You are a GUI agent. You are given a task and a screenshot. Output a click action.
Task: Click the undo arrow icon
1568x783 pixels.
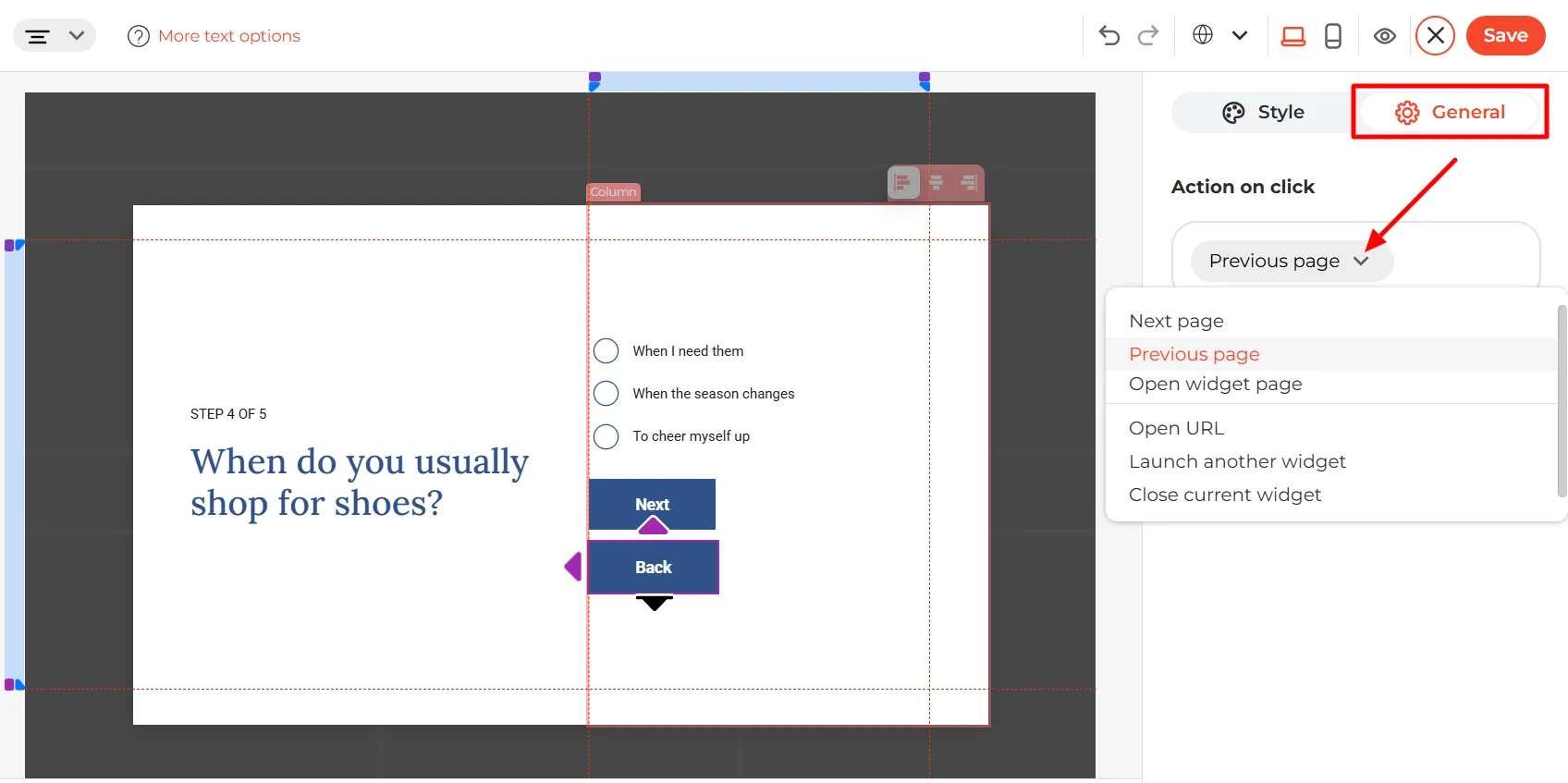[x=1109, y=35]
